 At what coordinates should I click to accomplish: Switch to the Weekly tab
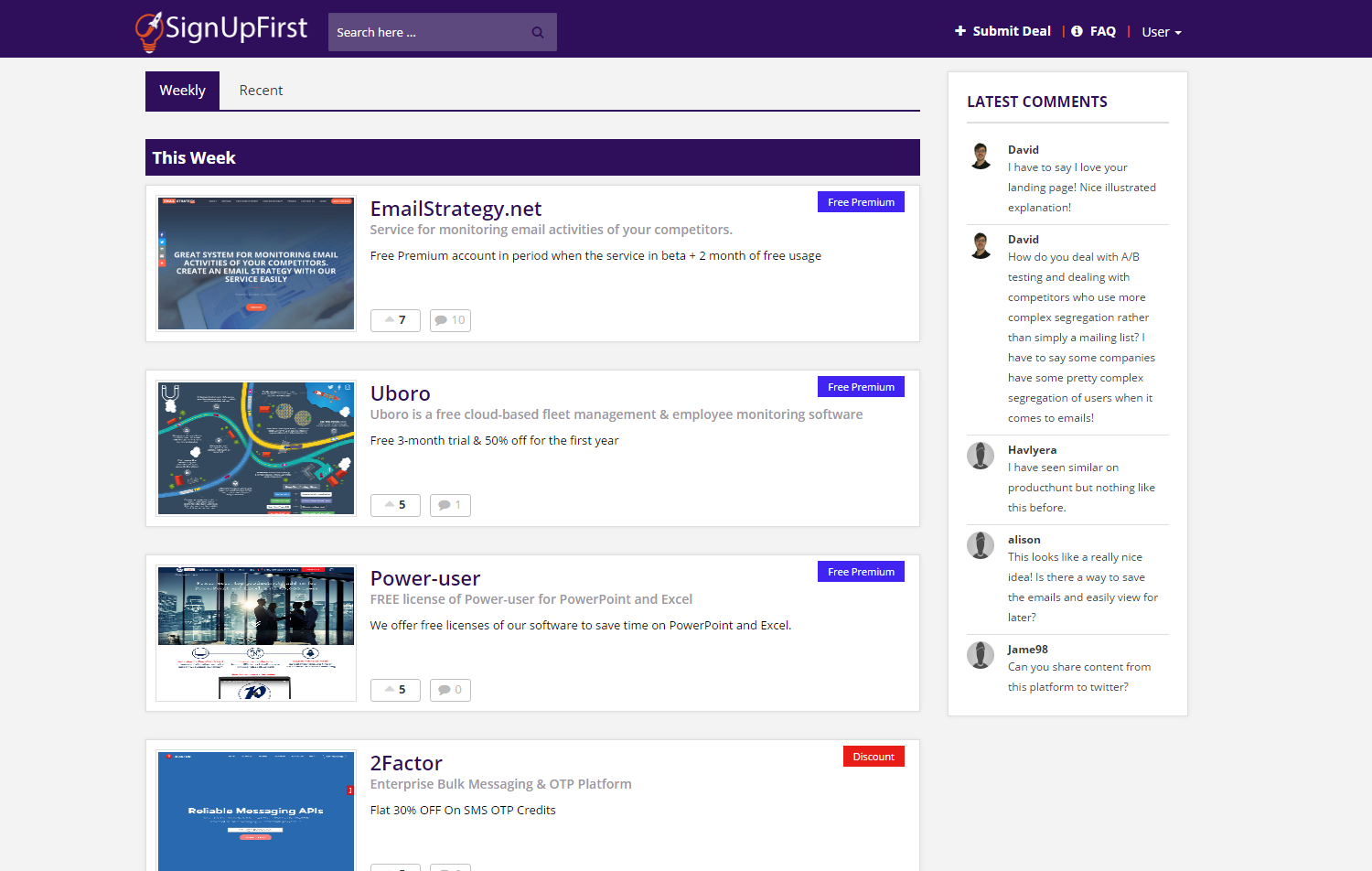coord(182,91)
